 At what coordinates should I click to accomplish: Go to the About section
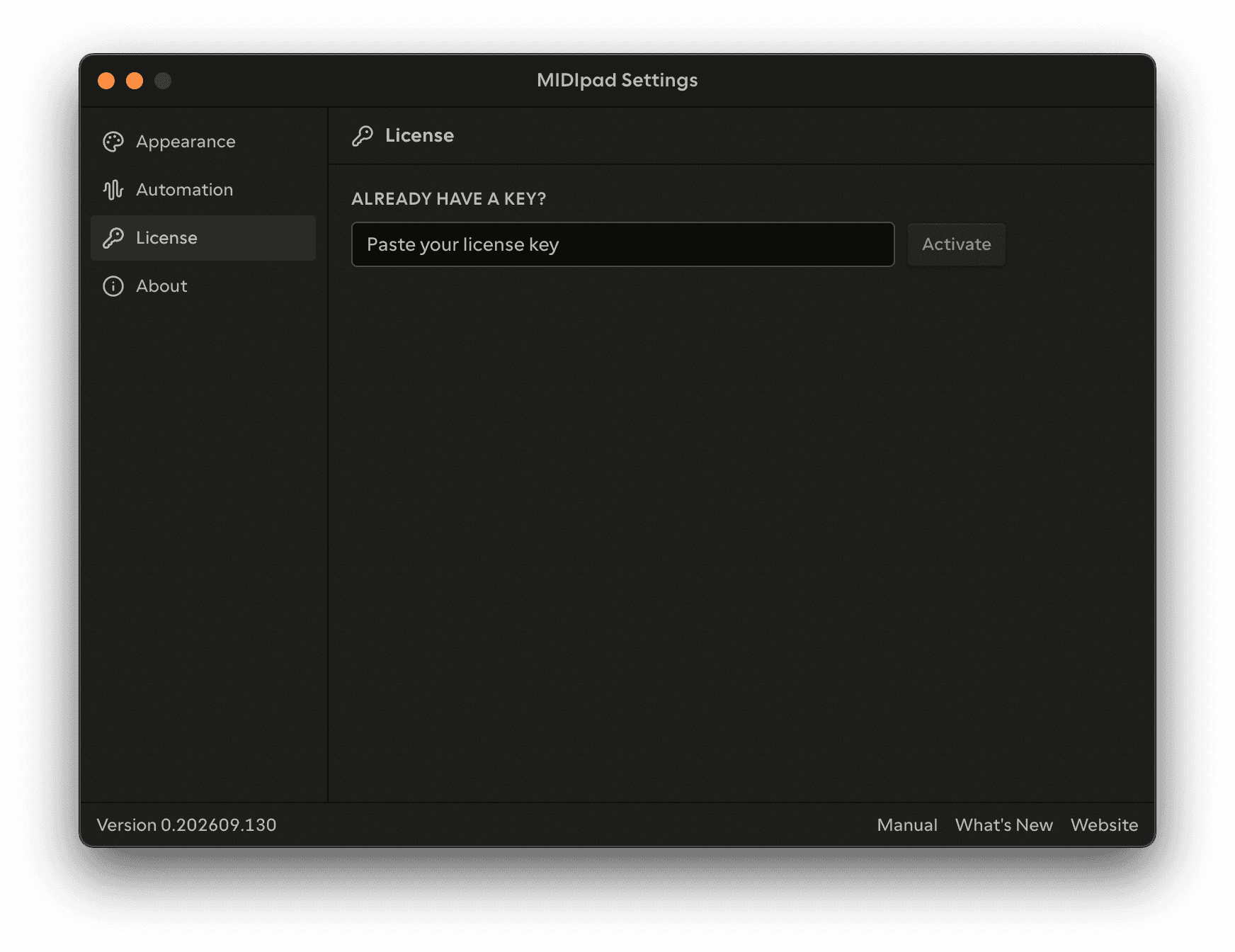pyautogui.click(x=203, y=286)
